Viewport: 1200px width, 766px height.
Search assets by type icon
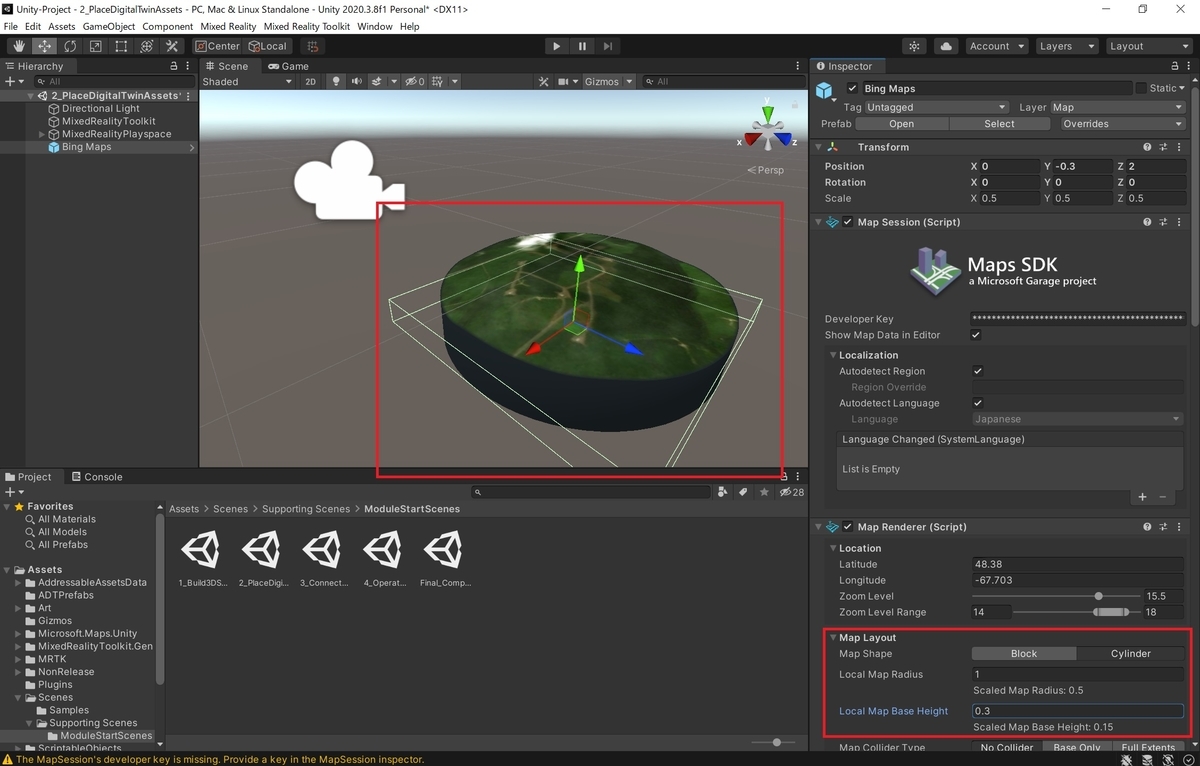pyautogui.click(x=722, y=492)
